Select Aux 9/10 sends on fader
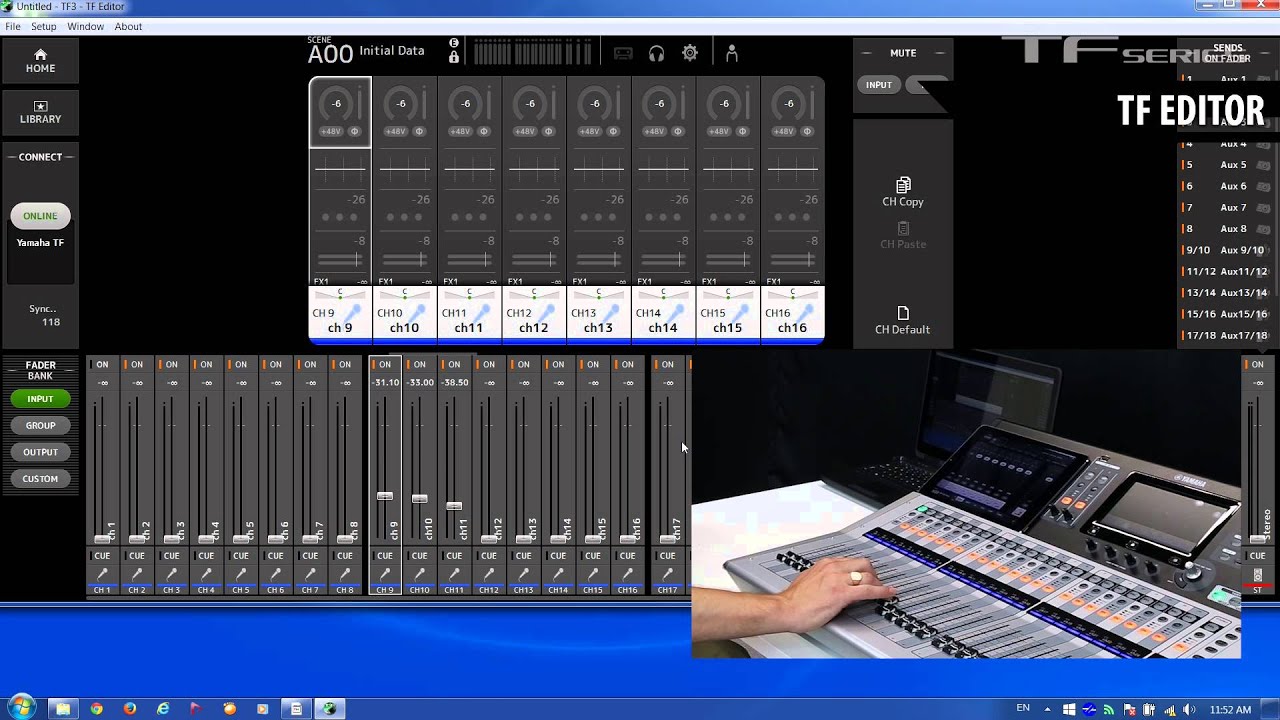The height and width of the screenshot is (720, 1280). pos(1227,250)
